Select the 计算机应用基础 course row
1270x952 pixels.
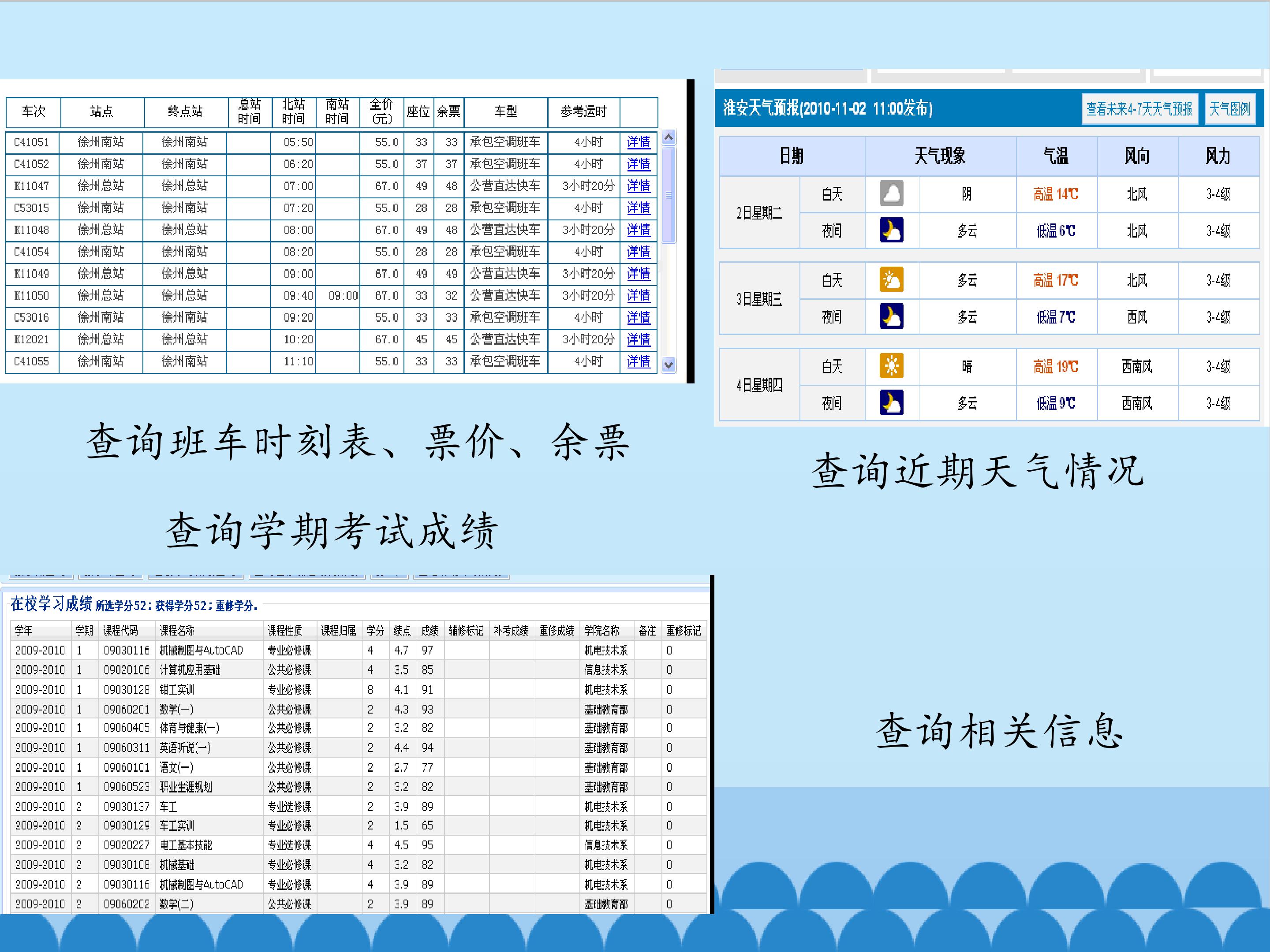click(358, 669)
